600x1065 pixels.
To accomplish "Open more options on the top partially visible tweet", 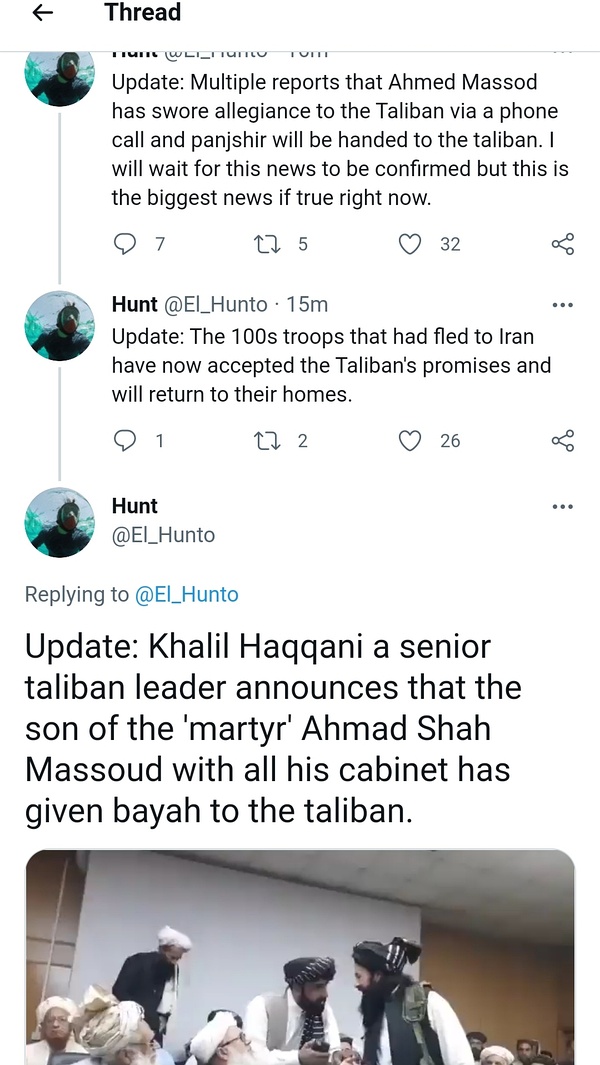I will point(563,50).
